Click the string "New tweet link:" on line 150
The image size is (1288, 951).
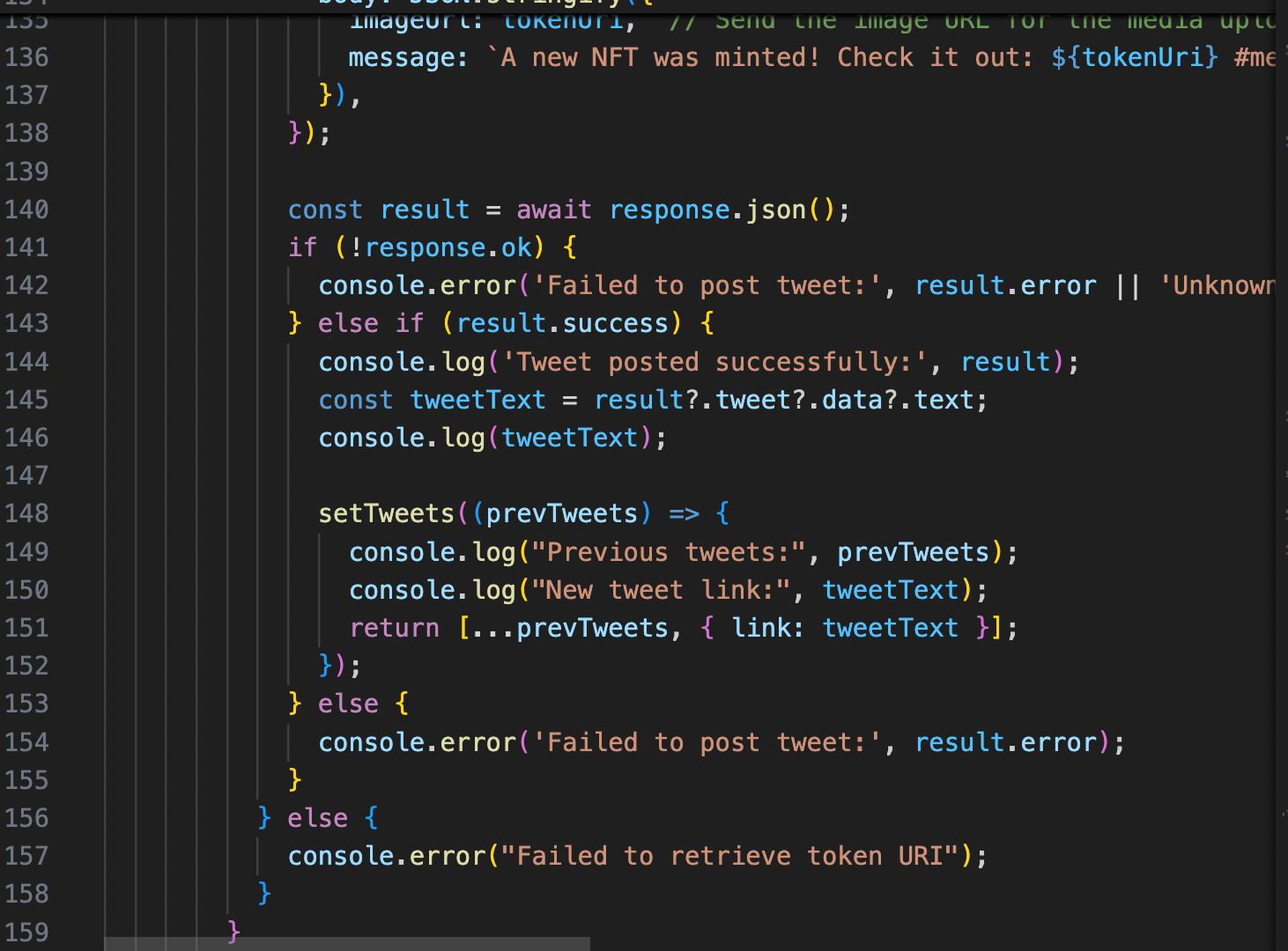(661, 590)
